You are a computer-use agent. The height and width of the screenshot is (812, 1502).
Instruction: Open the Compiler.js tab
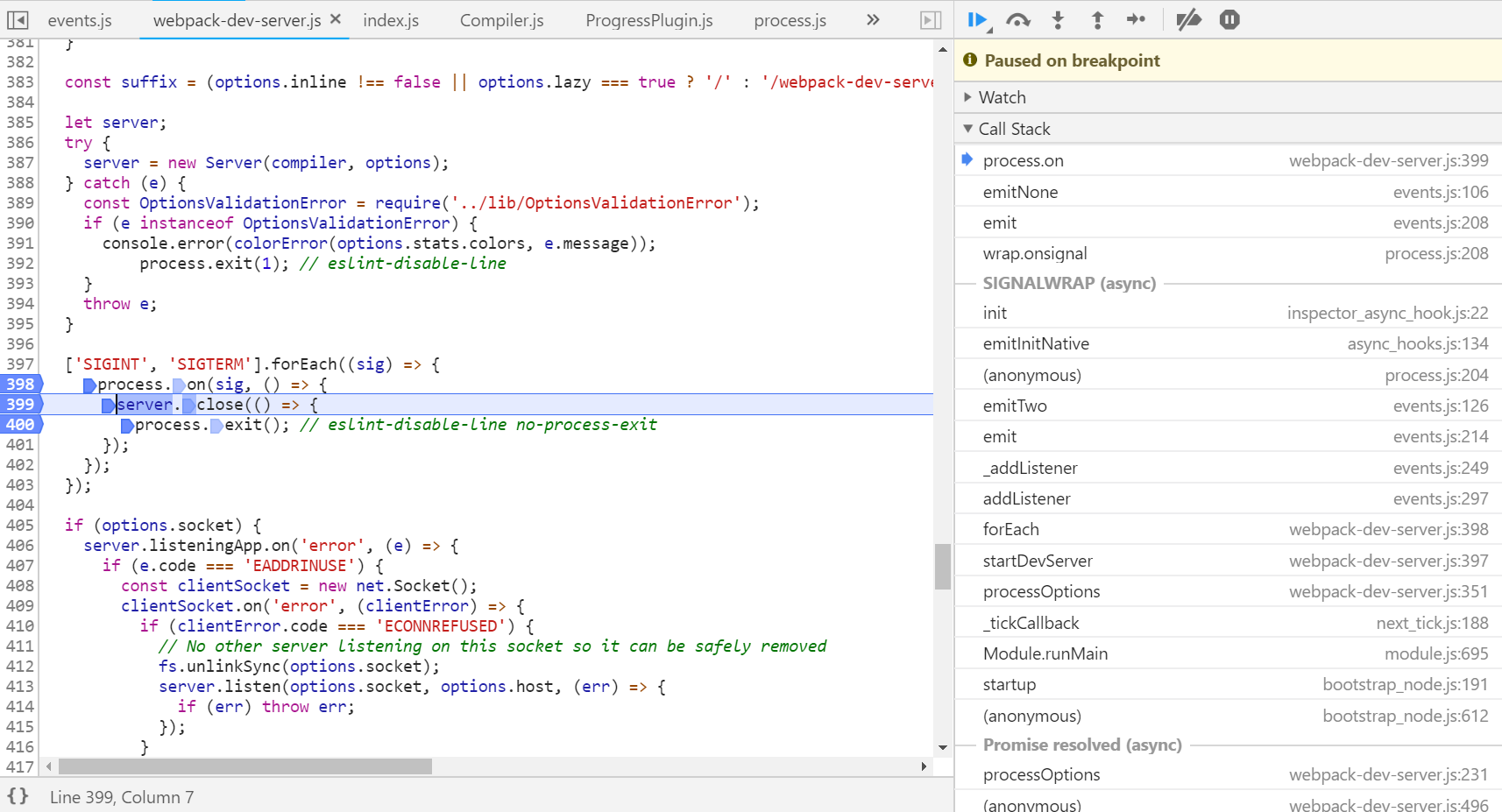[x=502, y=20]
